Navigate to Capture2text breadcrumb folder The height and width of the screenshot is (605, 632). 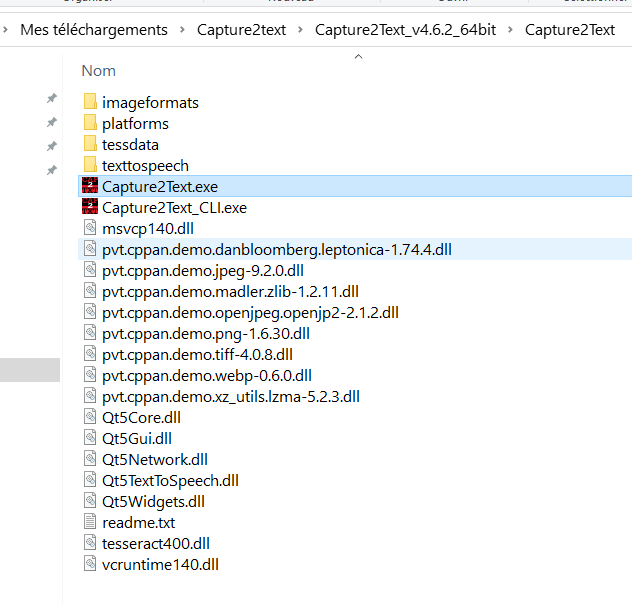point(241,30)
